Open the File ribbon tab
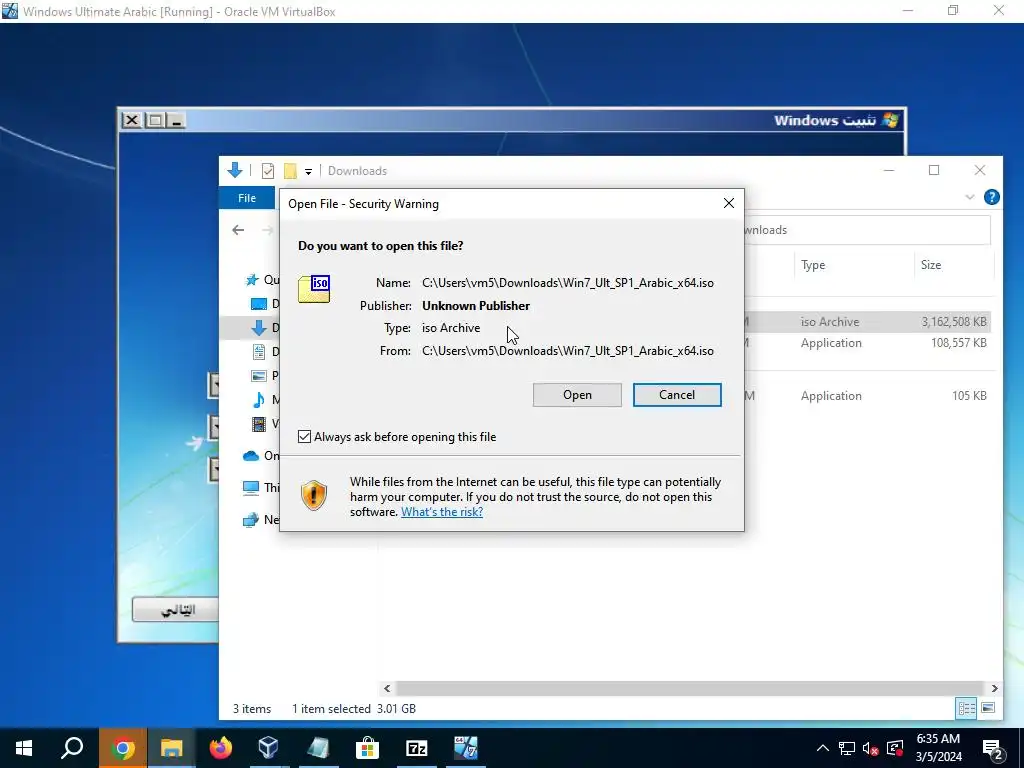The height and width of the screenshot is (768, 1024). pyautogui.click(x=247, y=198)
